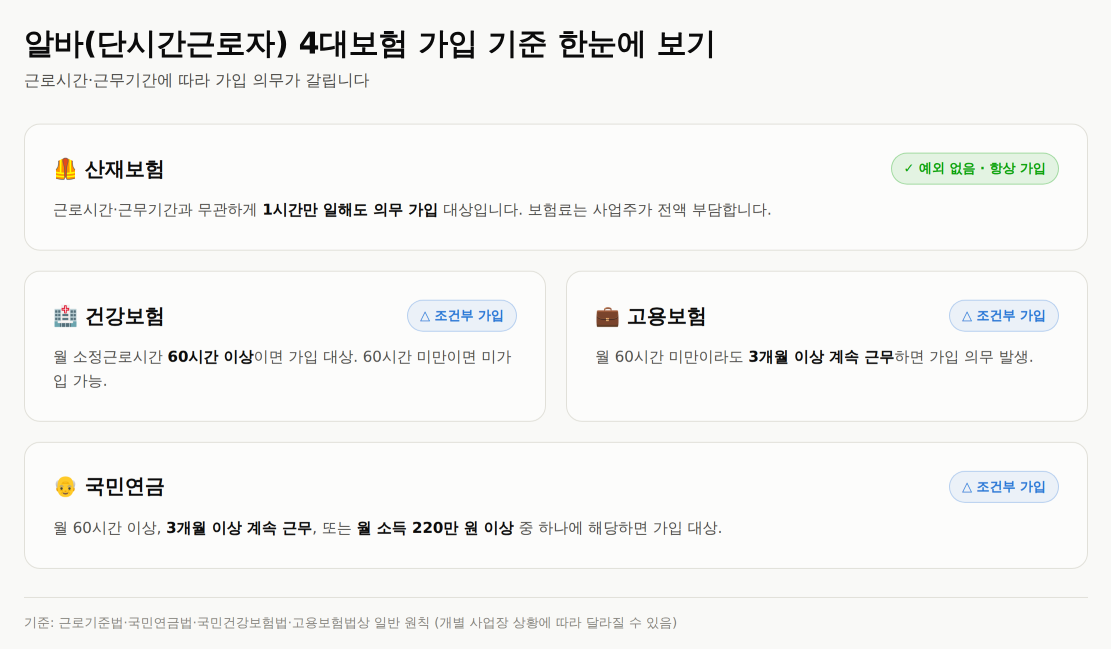Screen dimensions: 1111x649
Task: Select the 산재보험 card heading
Action: click(125, 169)
